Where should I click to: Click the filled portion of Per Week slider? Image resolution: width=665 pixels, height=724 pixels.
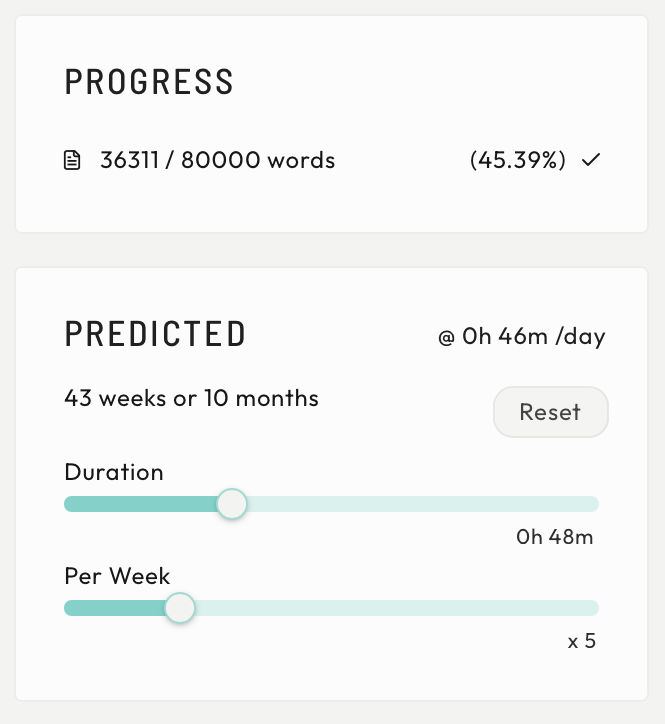pyautogui.click(x=115, y=608)
